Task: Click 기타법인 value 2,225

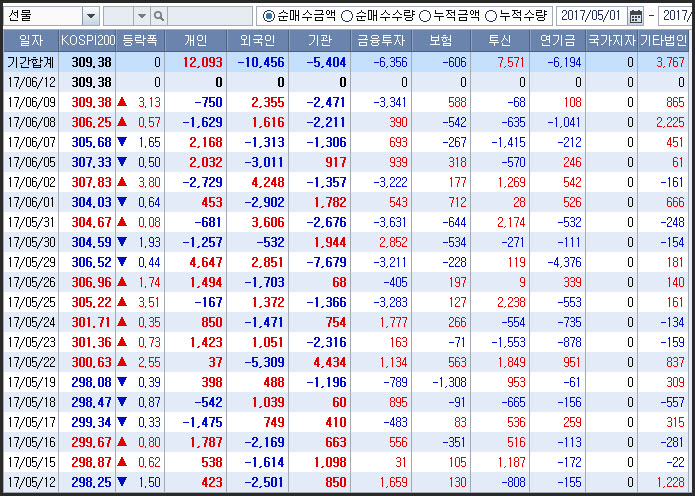Action: point(671,122)
